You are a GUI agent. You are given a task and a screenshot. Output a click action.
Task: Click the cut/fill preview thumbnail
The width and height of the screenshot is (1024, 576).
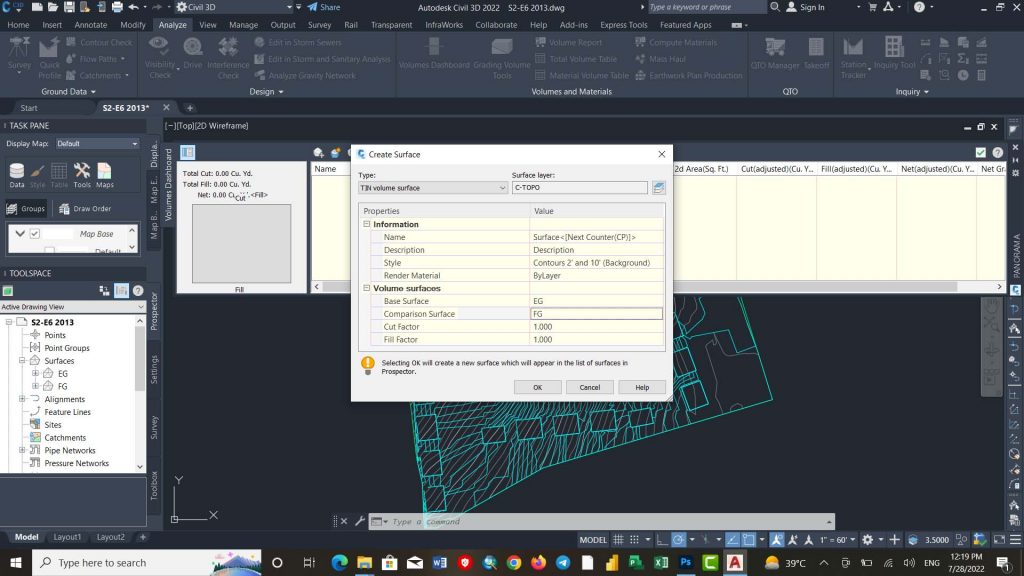(242, 244)
